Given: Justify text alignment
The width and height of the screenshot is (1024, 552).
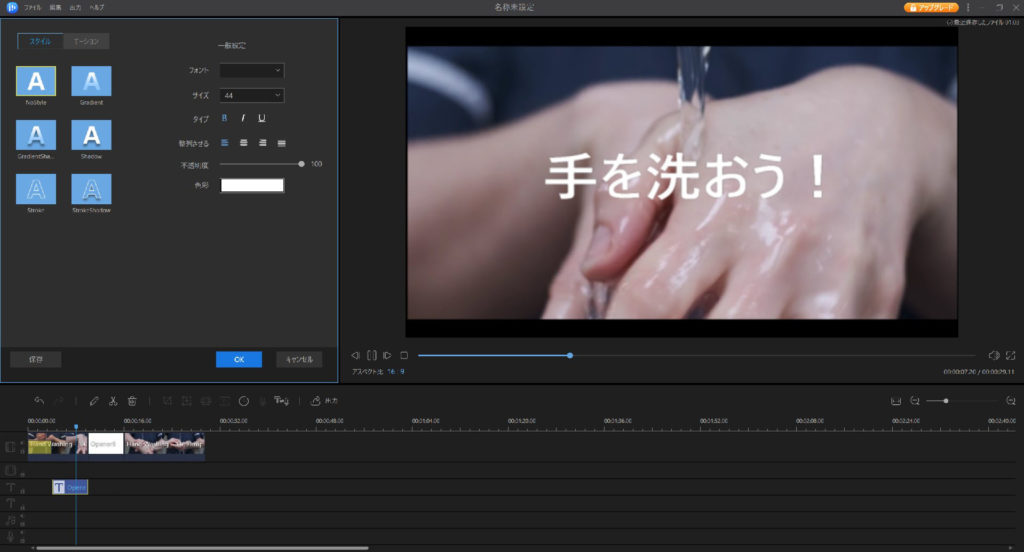Looking at the screenshot, I should point(281,142).
